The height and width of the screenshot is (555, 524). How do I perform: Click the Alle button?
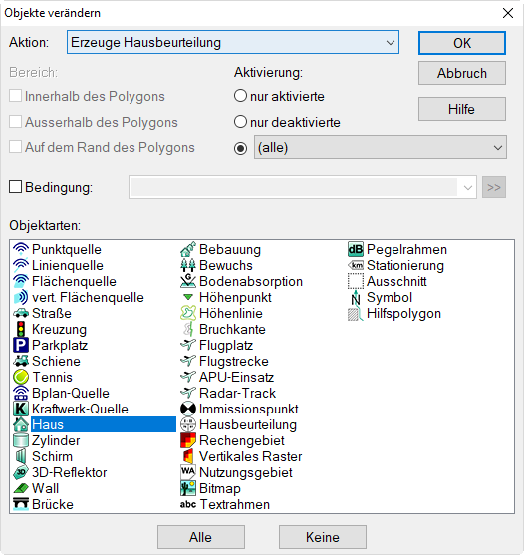(x=201, y=537)
